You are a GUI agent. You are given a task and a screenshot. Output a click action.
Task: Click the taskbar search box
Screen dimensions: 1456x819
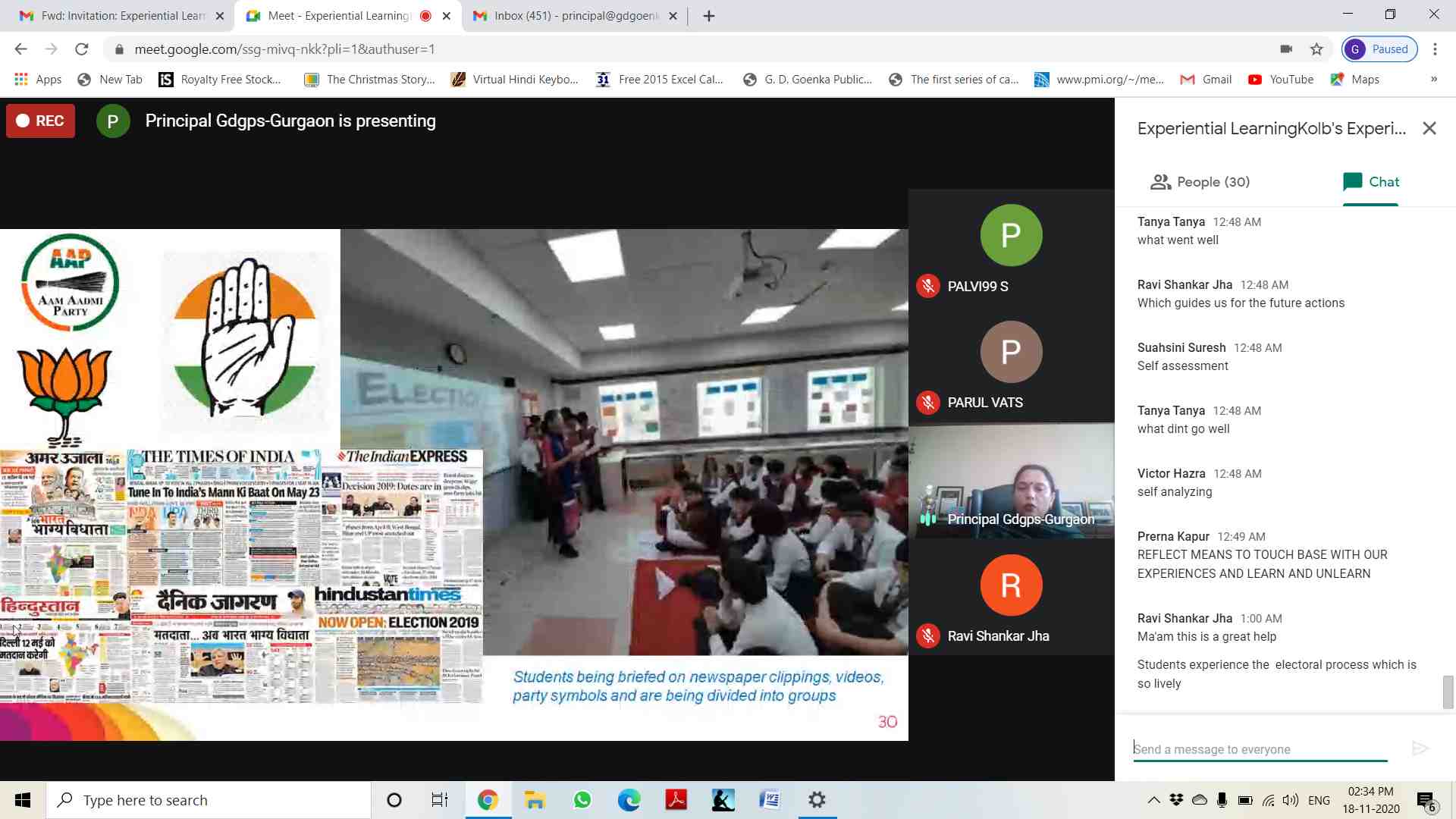click(x=209, y=800)
